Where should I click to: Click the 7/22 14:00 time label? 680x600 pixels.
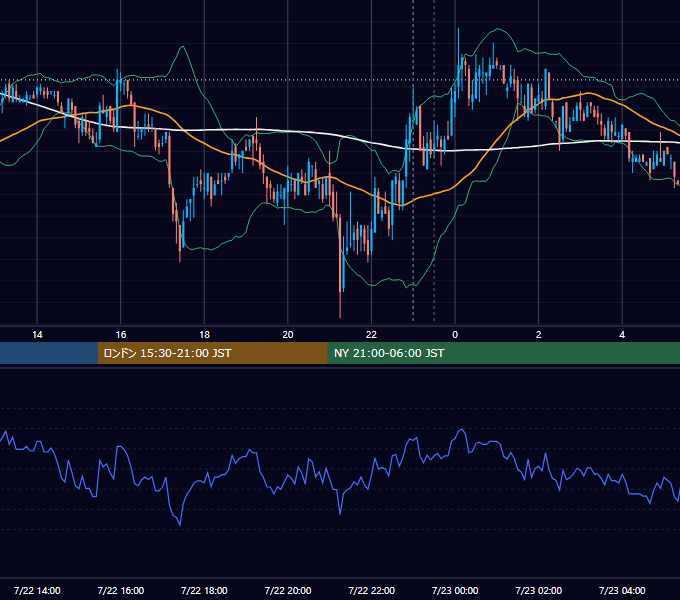[x=37, y=590]
